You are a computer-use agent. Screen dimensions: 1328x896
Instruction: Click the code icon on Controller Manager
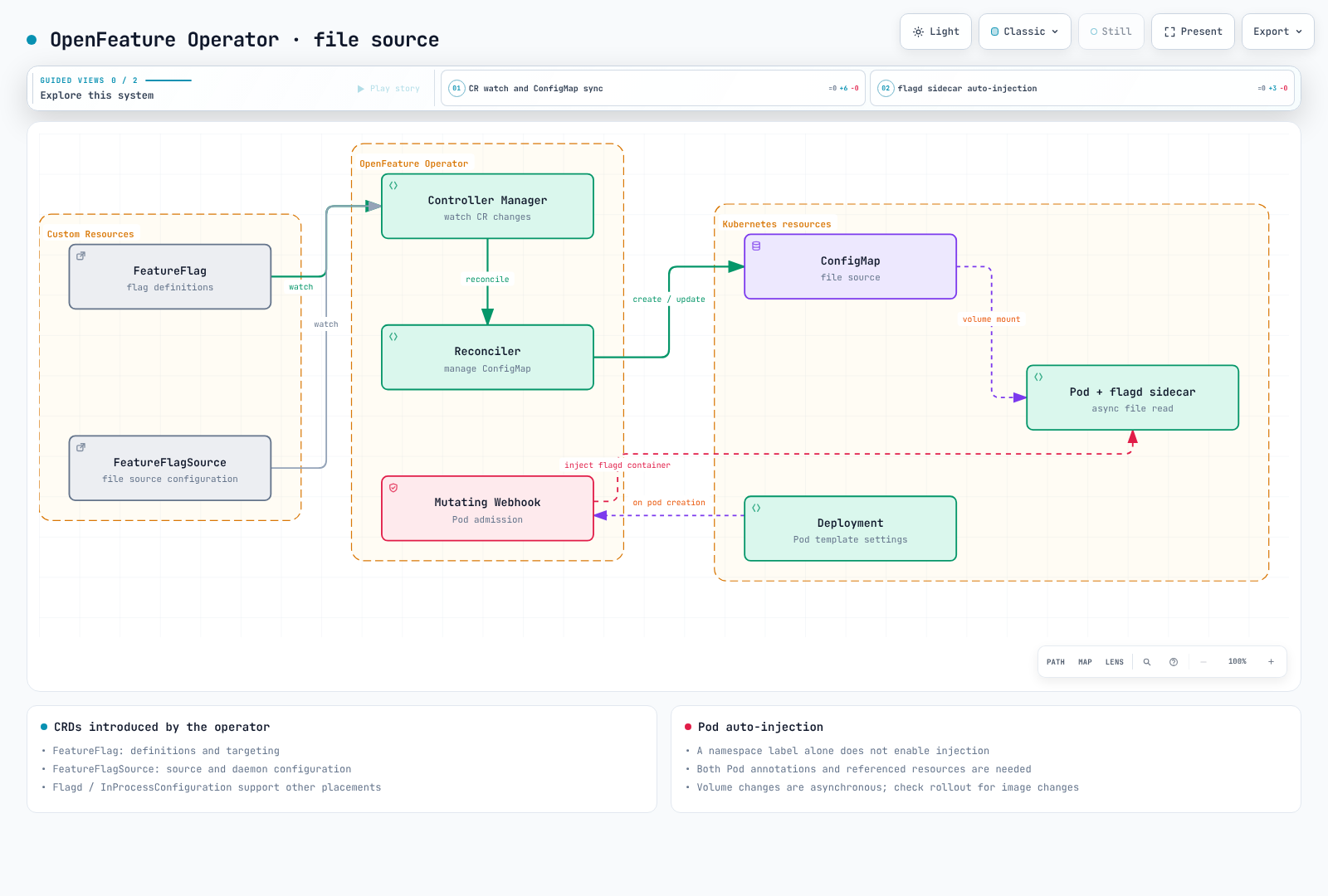point(393,186)
